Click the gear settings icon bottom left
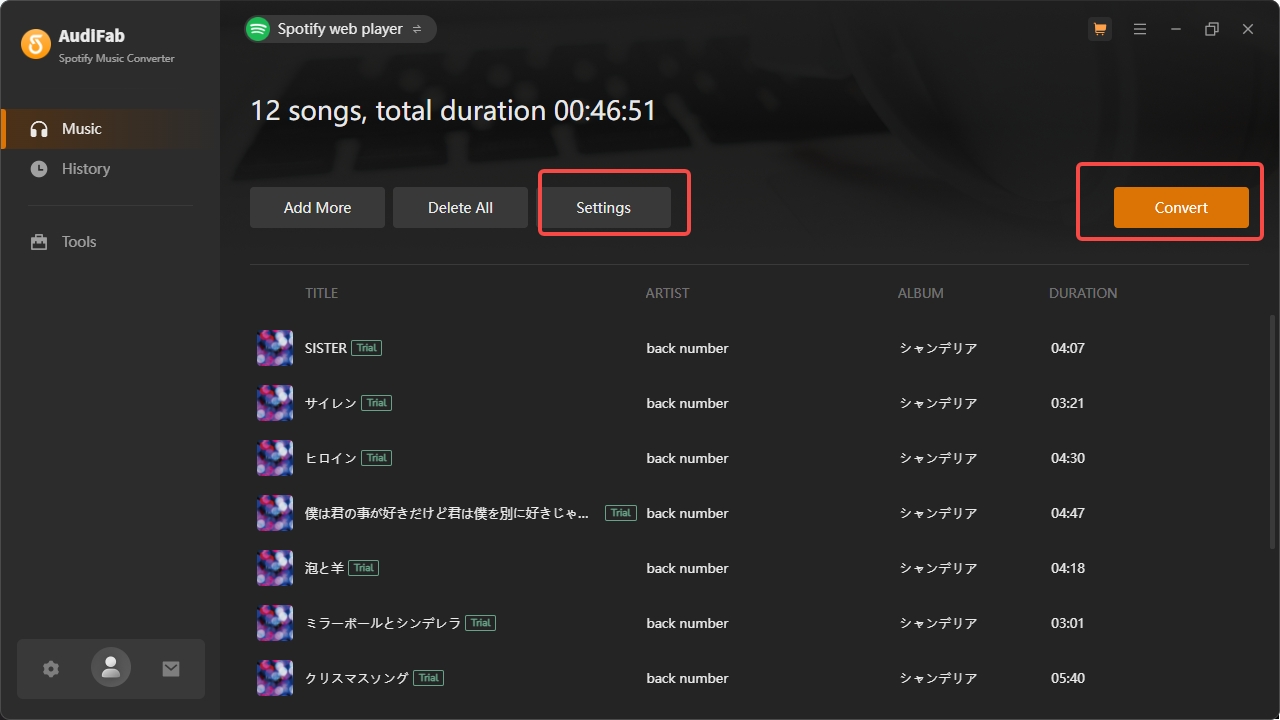 50,668
